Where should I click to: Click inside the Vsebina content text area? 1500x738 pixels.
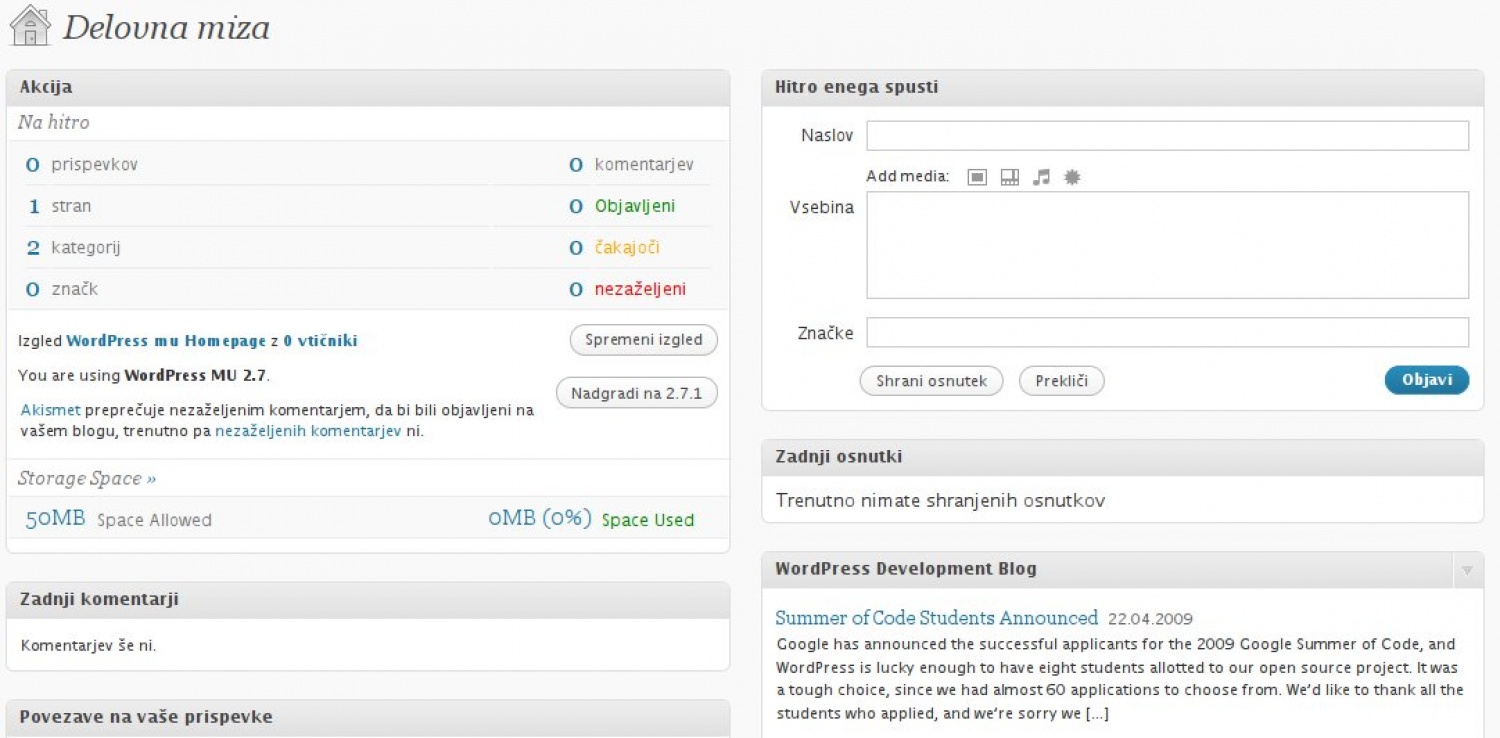(x=1167, y=245)
